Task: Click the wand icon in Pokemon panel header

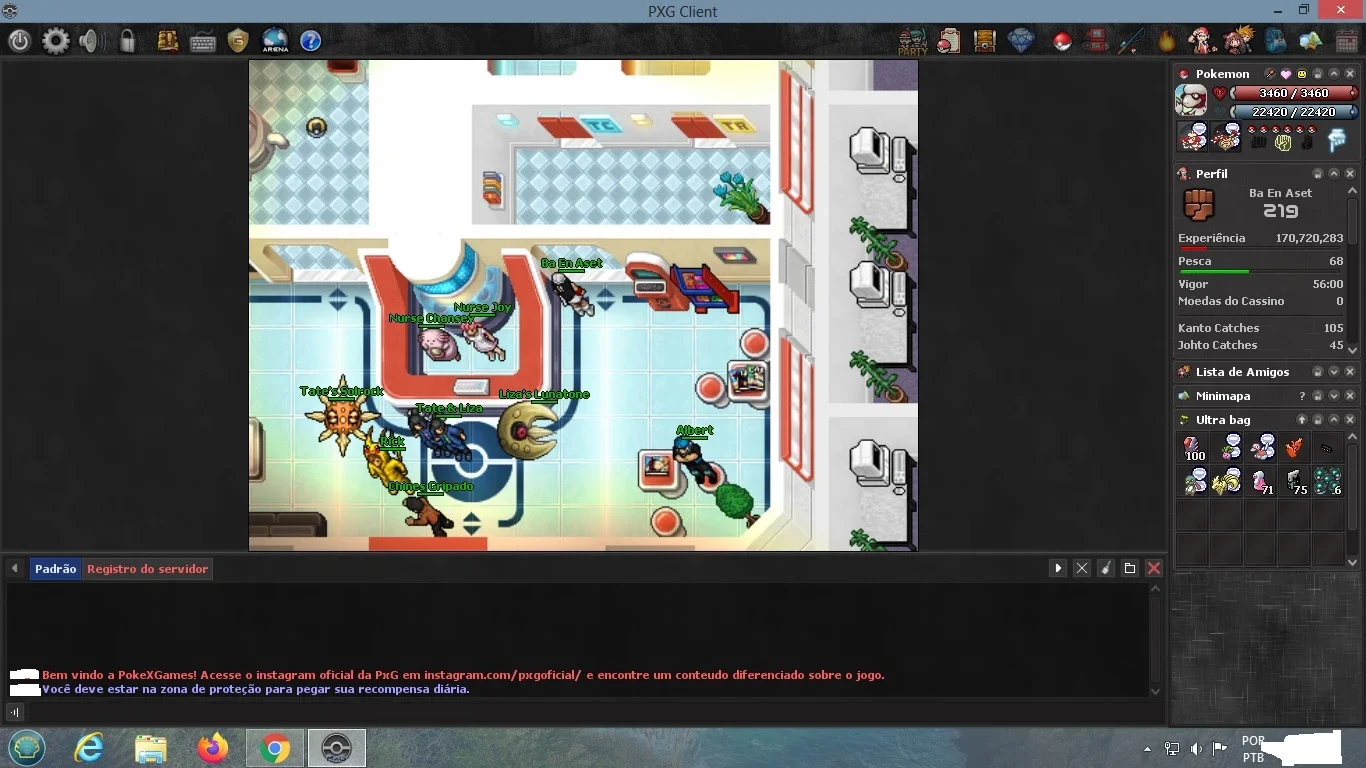Action: pos(1270,74)
